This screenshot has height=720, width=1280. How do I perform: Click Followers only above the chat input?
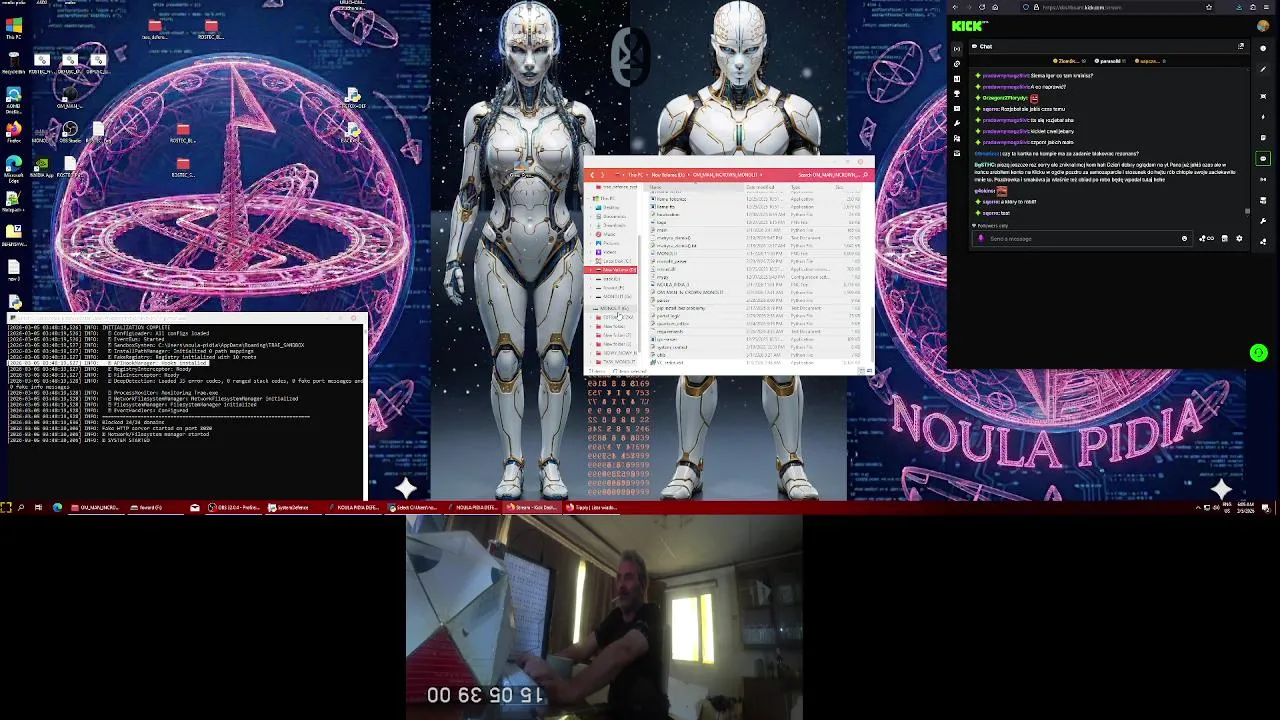[991, 225]
